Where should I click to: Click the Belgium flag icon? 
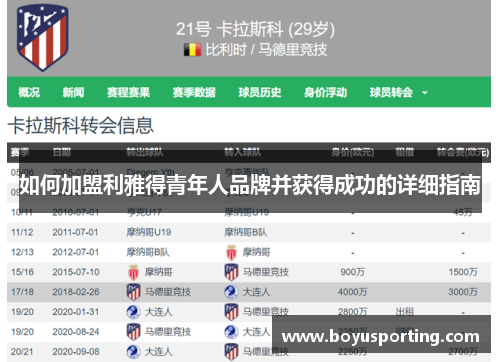(x=192, y=50)
